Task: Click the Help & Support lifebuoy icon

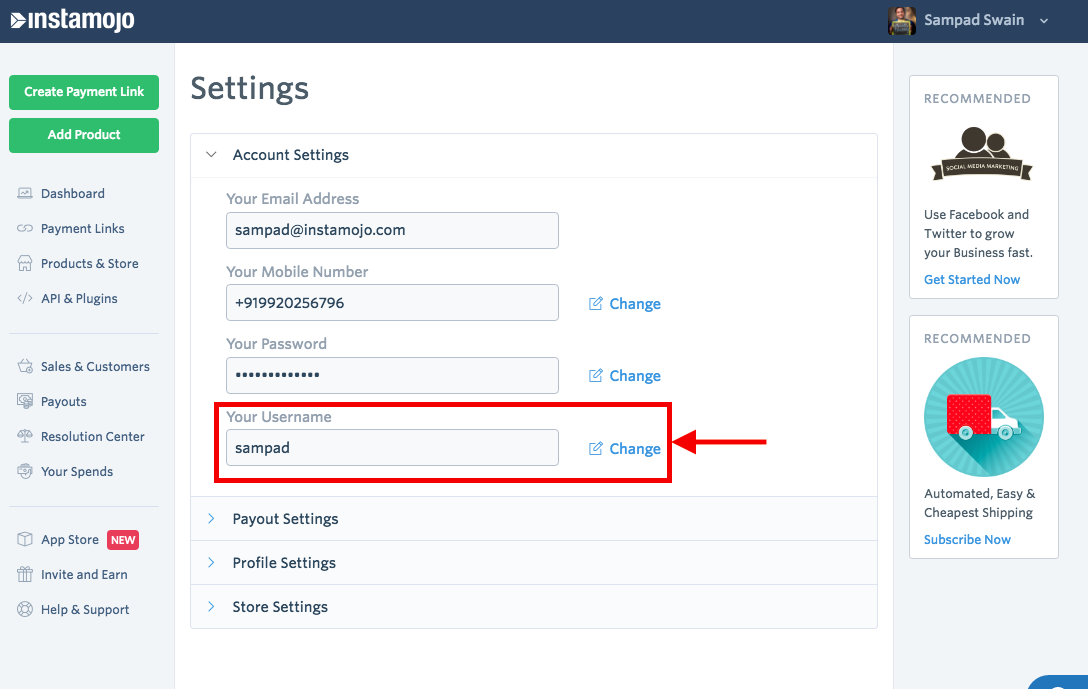Action: click(25, 610)
